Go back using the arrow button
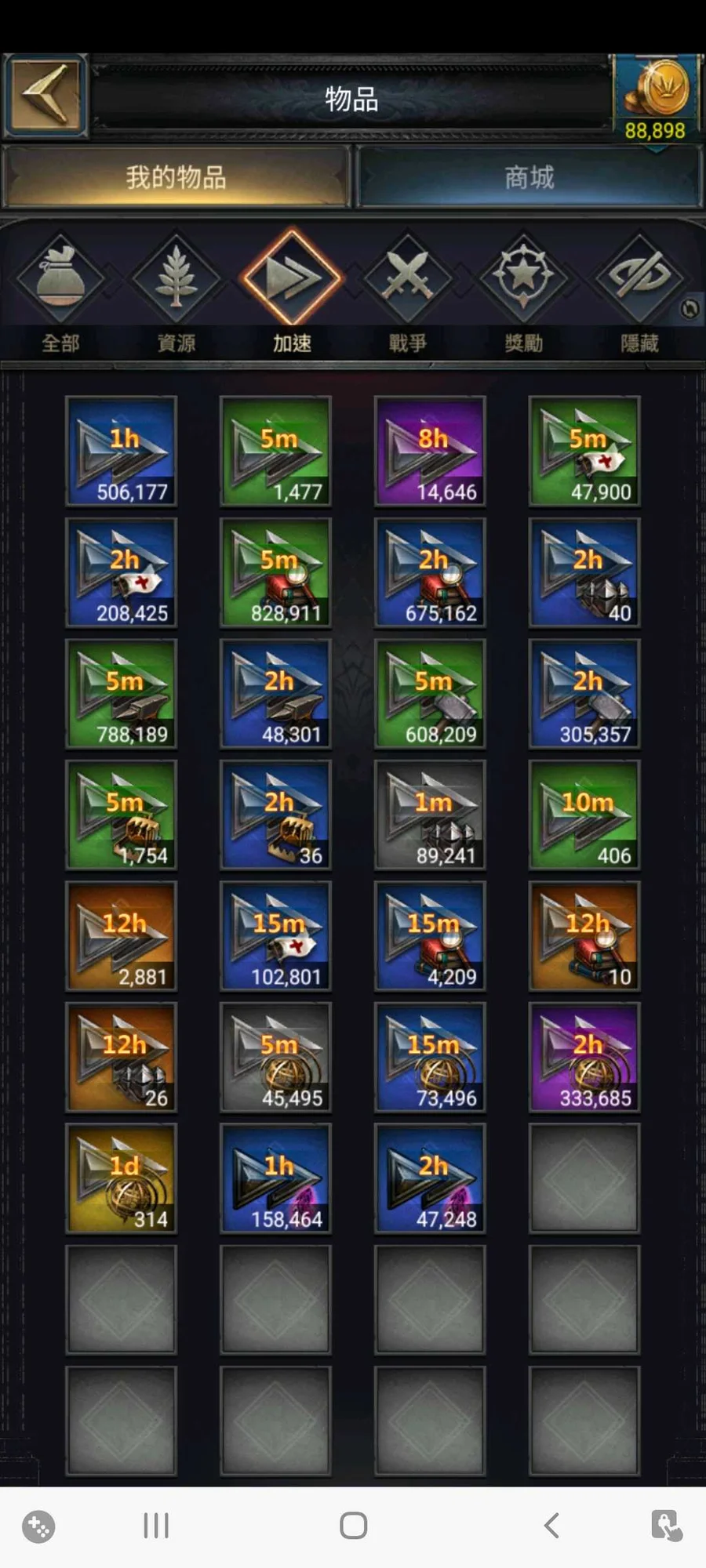706x1568 pixels. pyautogui.click(x=45, y=96)
